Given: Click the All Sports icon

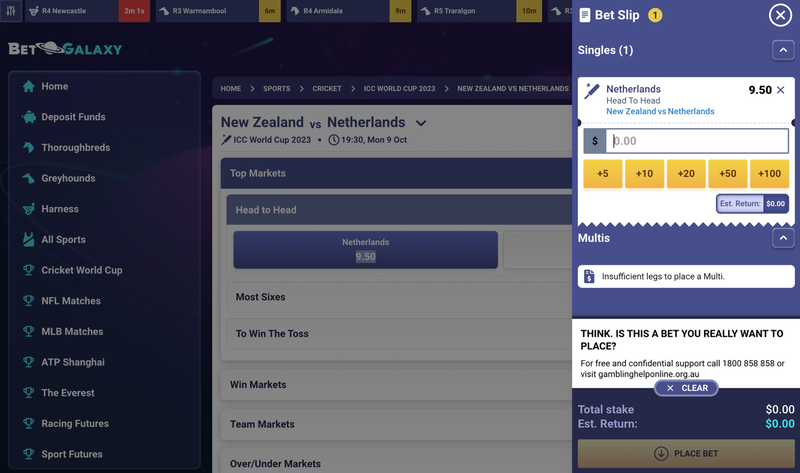Looking at the screenshot, I should [x=28, y=240].
